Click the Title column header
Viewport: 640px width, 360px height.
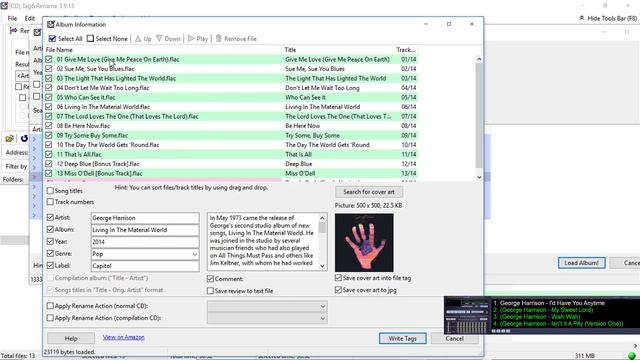tap(338, 50)
